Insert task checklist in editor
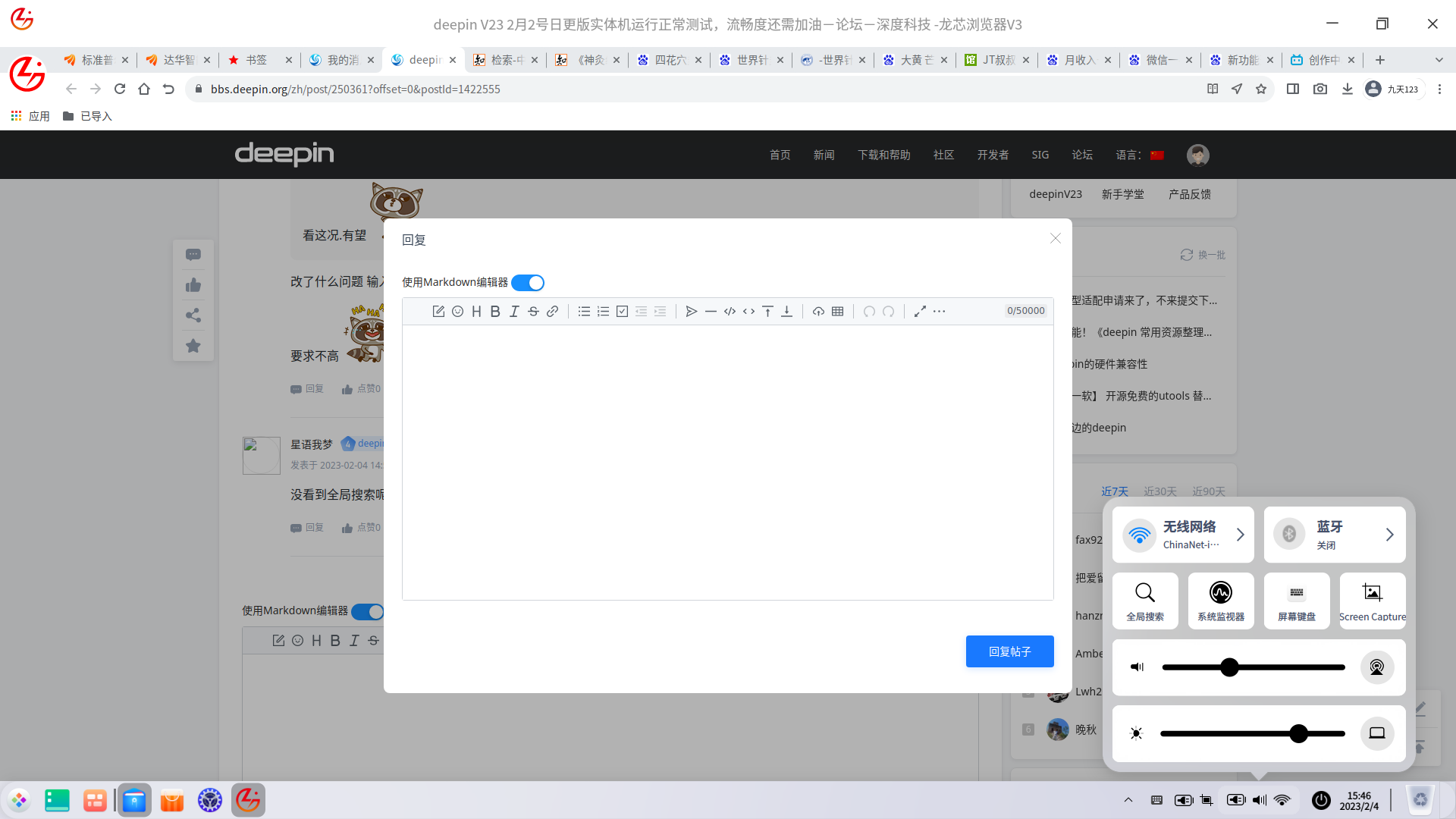Image resolution: width=1456 pixels, height=819 pixels. pyautogui.click(x=622, y=311)
